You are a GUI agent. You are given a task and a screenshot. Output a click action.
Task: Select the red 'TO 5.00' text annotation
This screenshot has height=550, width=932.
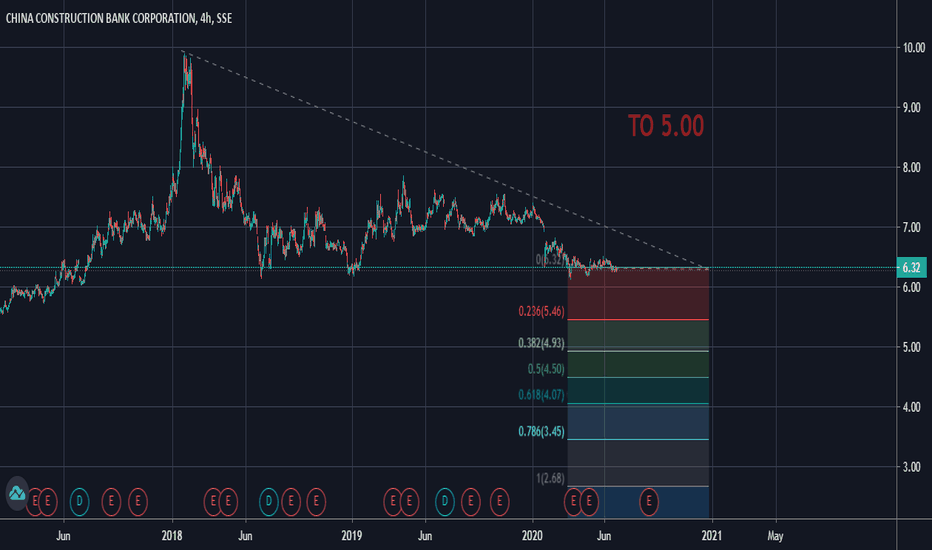tap(666, 126)
